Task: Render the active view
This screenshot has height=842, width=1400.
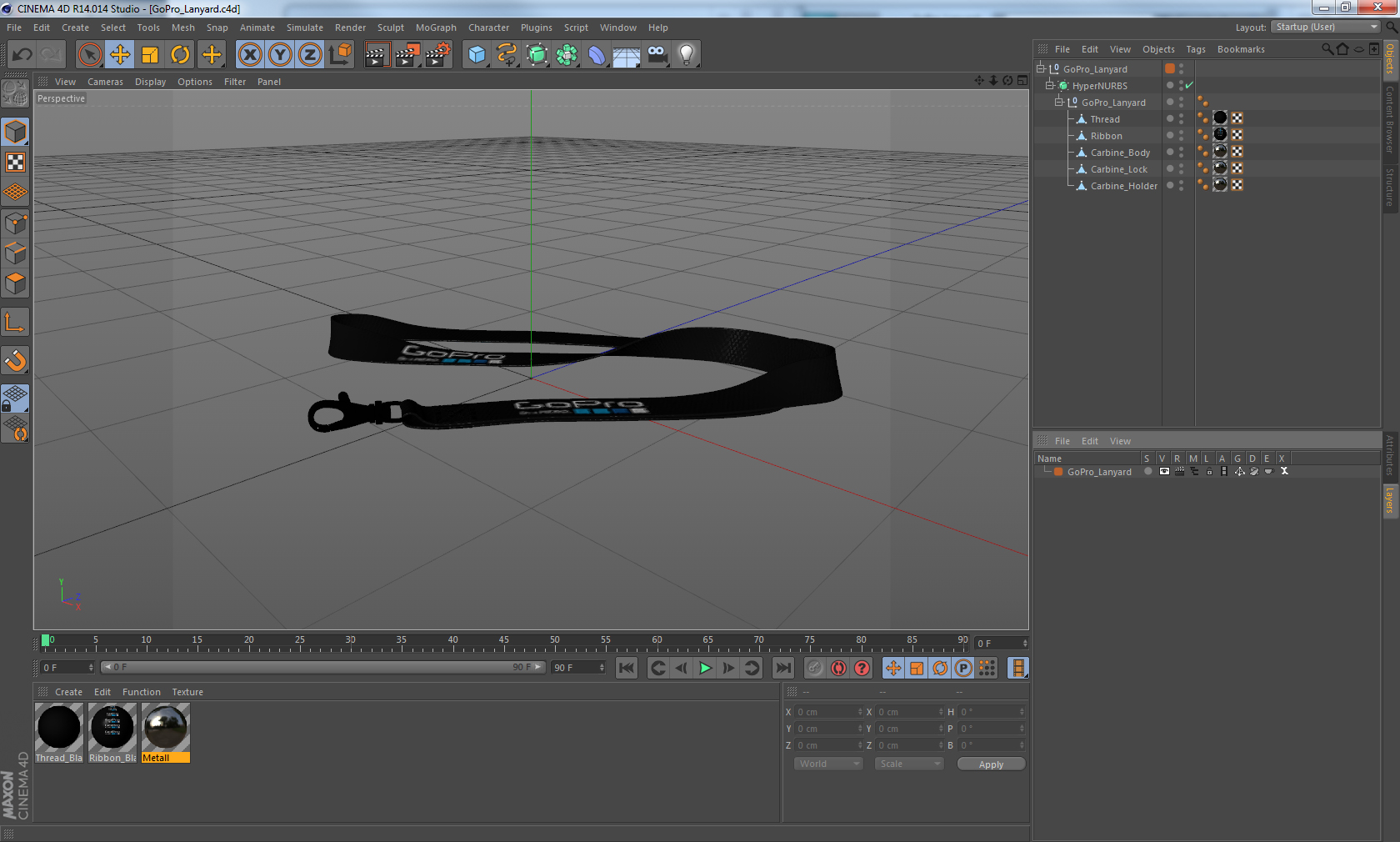Action: click(377, 55)
